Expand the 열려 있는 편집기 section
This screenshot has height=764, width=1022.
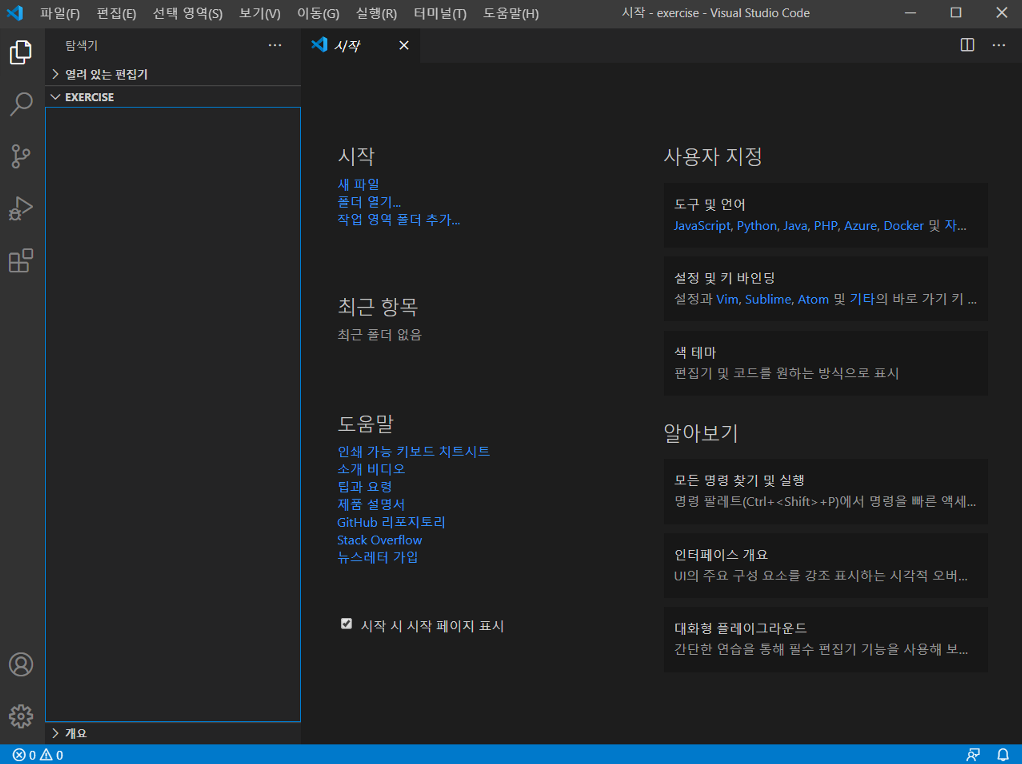(173, 74)
